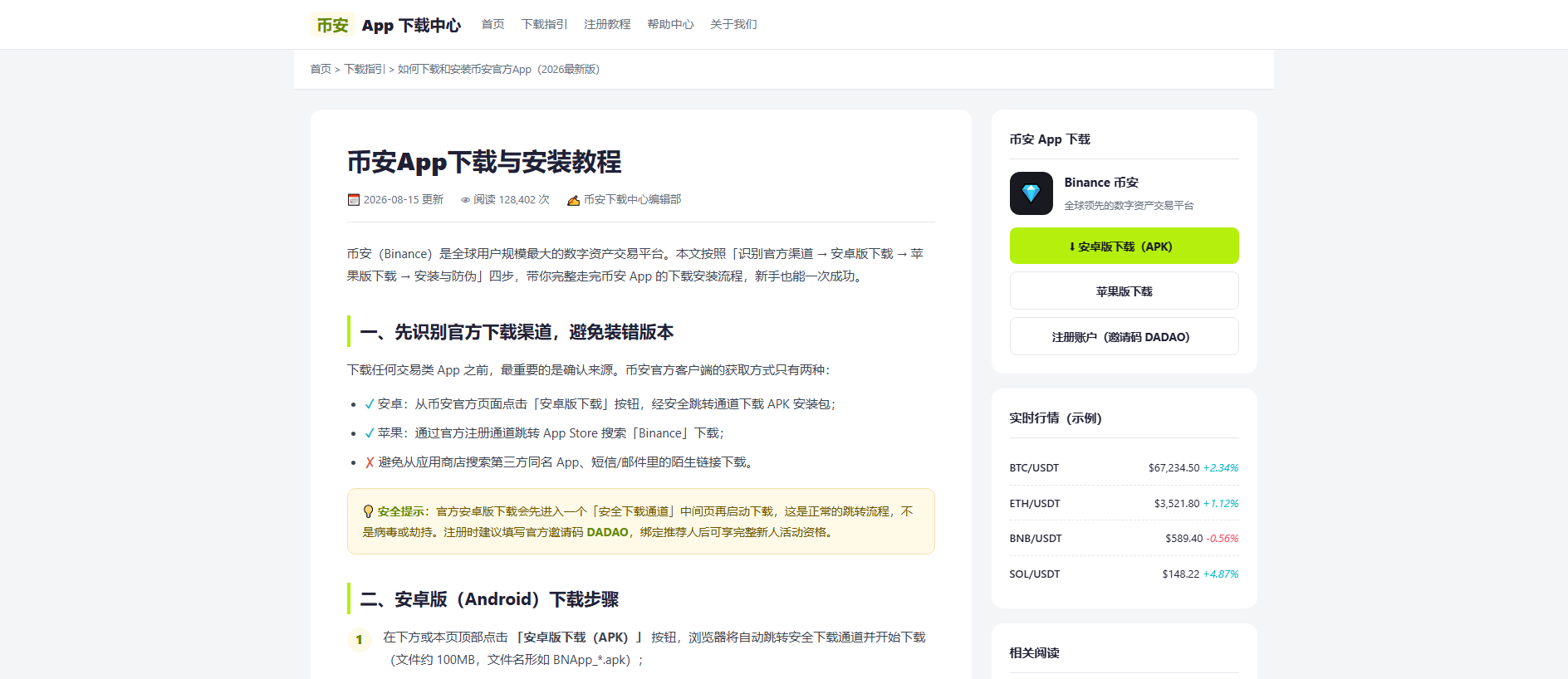Click the 下载指引 breadcrumb link
Viewport: 1568px width, 679px height.
click(x=365, y=70)
